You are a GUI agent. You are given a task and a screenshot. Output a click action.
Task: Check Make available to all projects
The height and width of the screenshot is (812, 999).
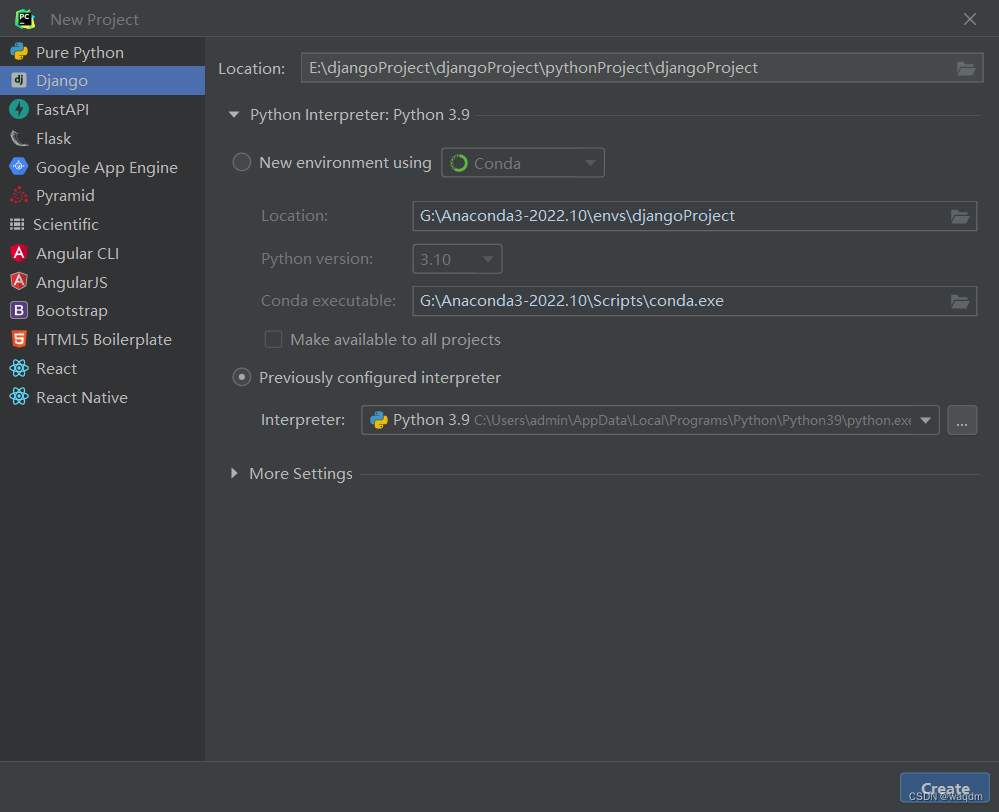tap(273, 339)
